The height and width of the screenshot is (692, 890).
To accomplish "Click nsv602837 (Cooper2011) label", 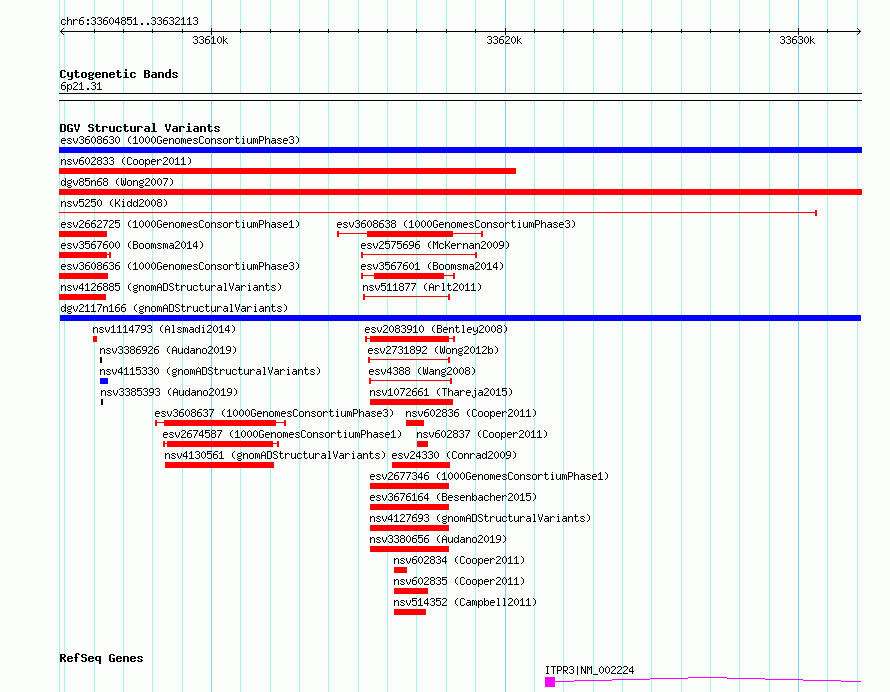I will tap(482, 434).
